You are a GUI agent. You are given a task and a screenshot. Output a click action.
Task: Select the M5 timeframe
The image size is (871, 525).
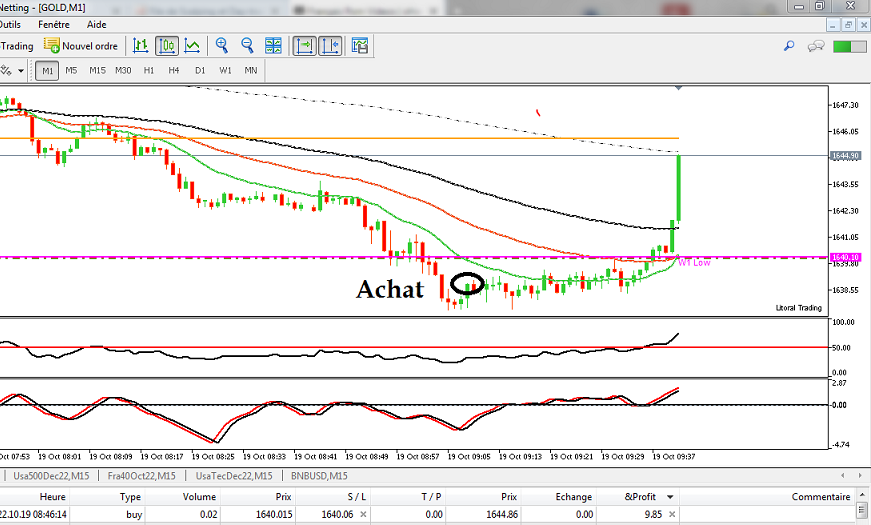pyautogui.click(x=71, y=71)
